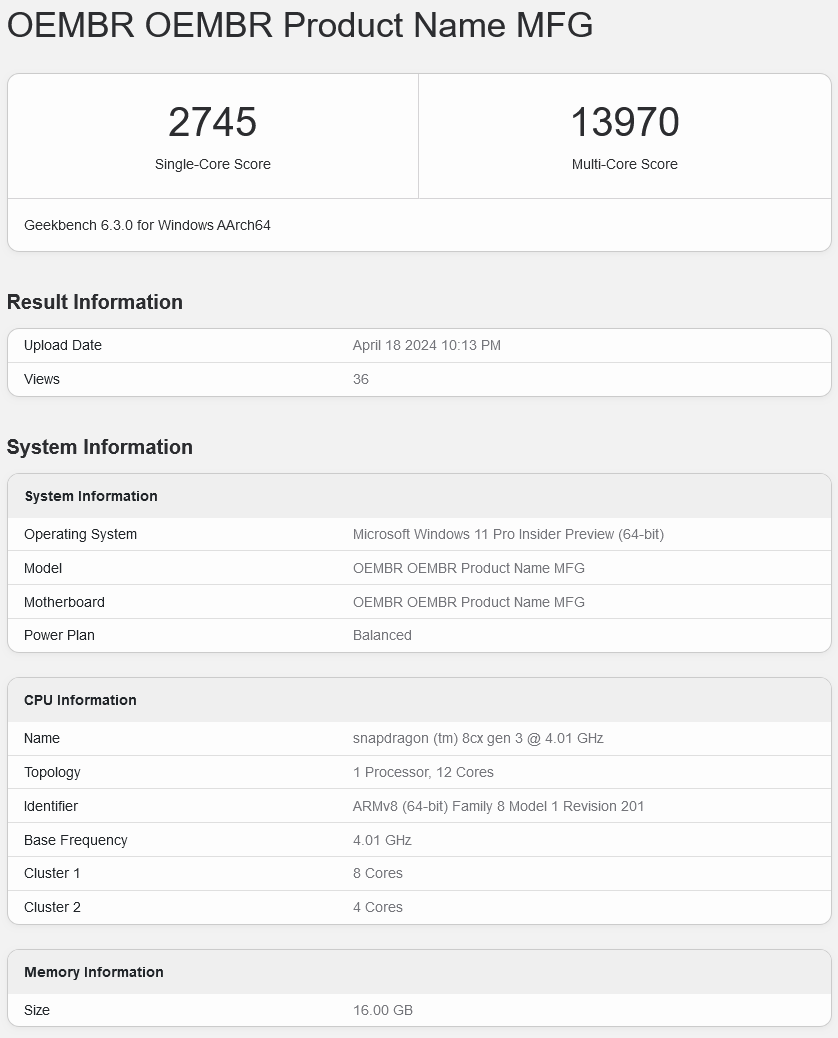Select the 16.00 GB memory size value

pyautogui.click(x=383, y=1010)
